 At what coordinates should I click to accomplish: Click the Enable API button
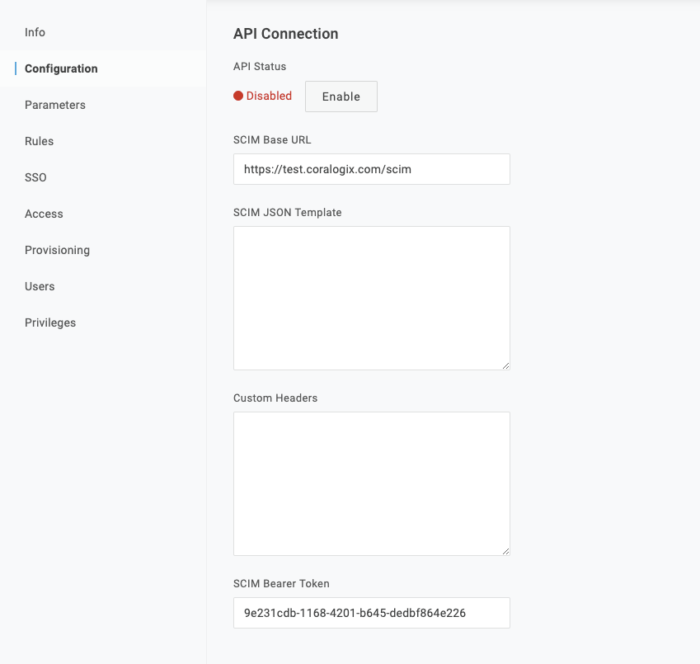point(341,96)
